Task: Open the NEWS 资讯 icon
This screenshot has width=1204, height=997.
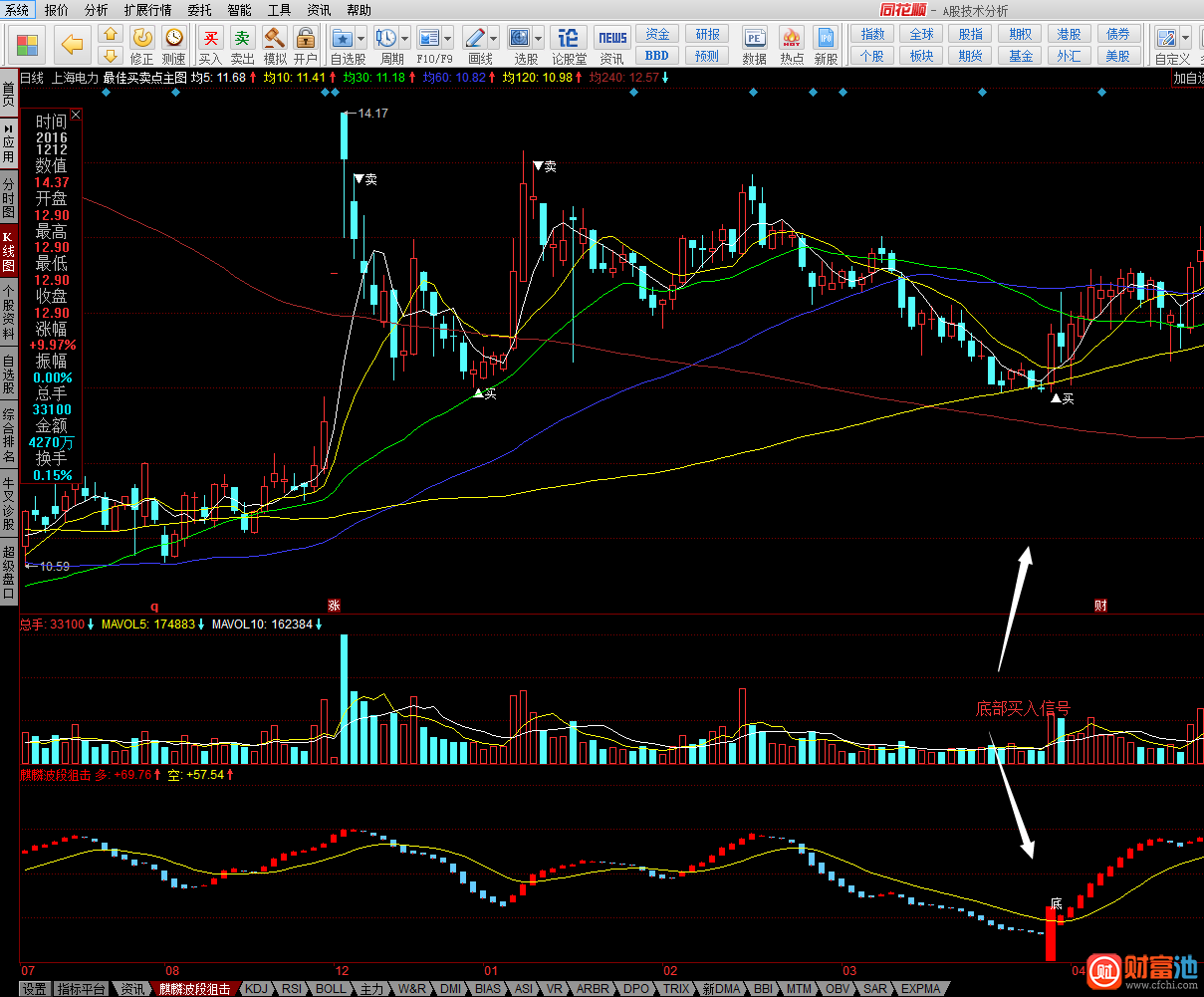Action: (612, 38)
